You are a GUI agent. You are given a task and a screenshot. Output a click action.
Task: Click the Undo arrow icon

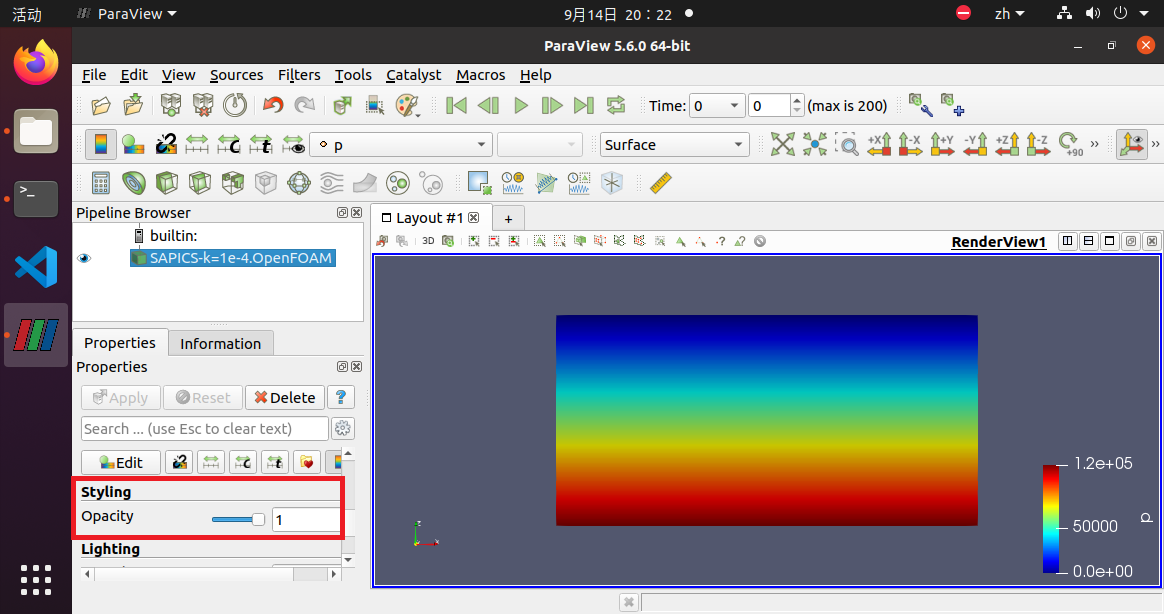point(272,105)
